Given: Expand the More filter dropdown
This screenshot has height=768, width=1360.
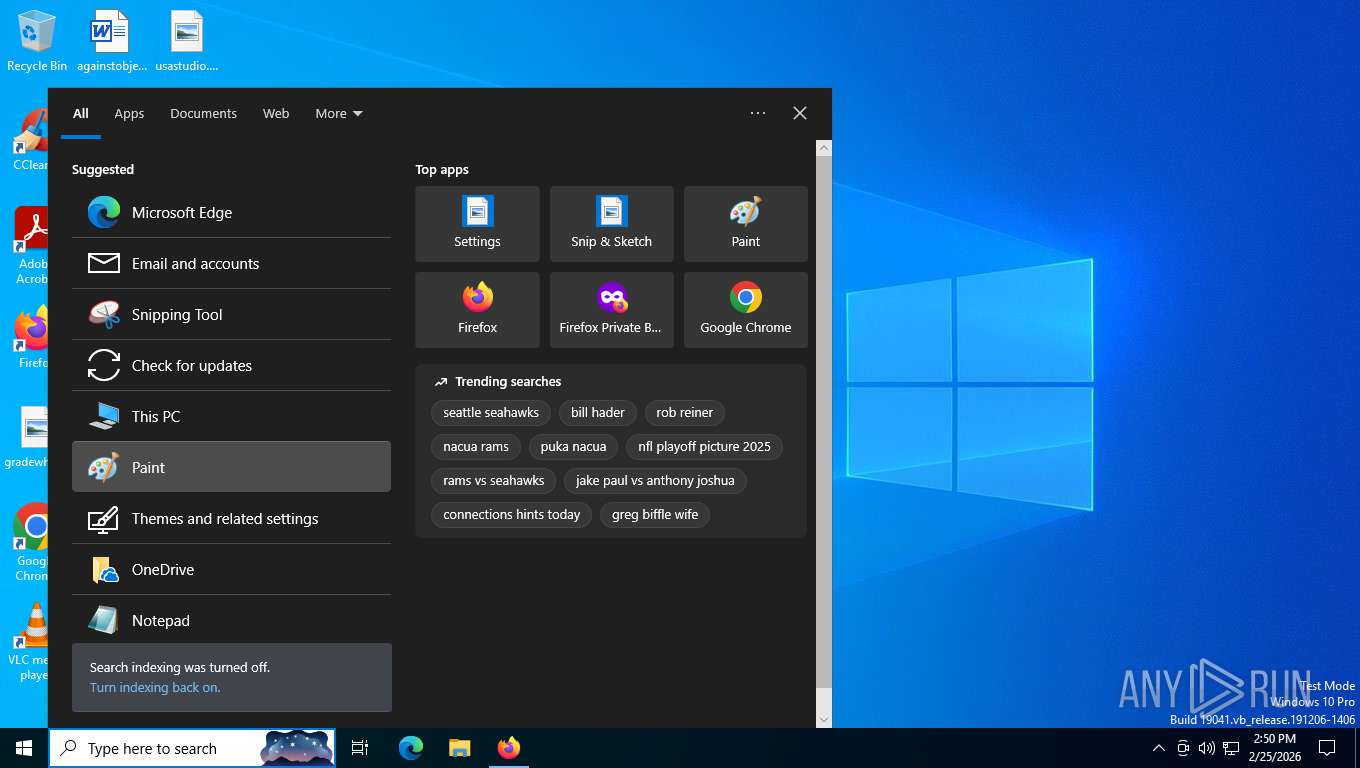Looking at the screenshot, I should tap(338, 113).
